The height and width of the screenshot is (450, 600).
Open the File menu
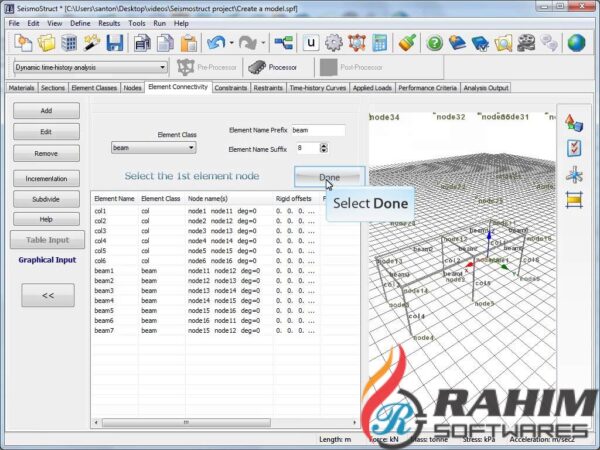click(14, 23)
